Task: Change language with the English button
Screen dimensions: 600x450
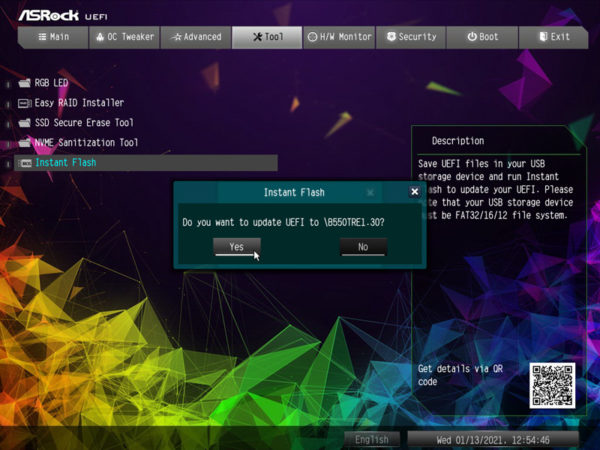Action: point(371,439)
